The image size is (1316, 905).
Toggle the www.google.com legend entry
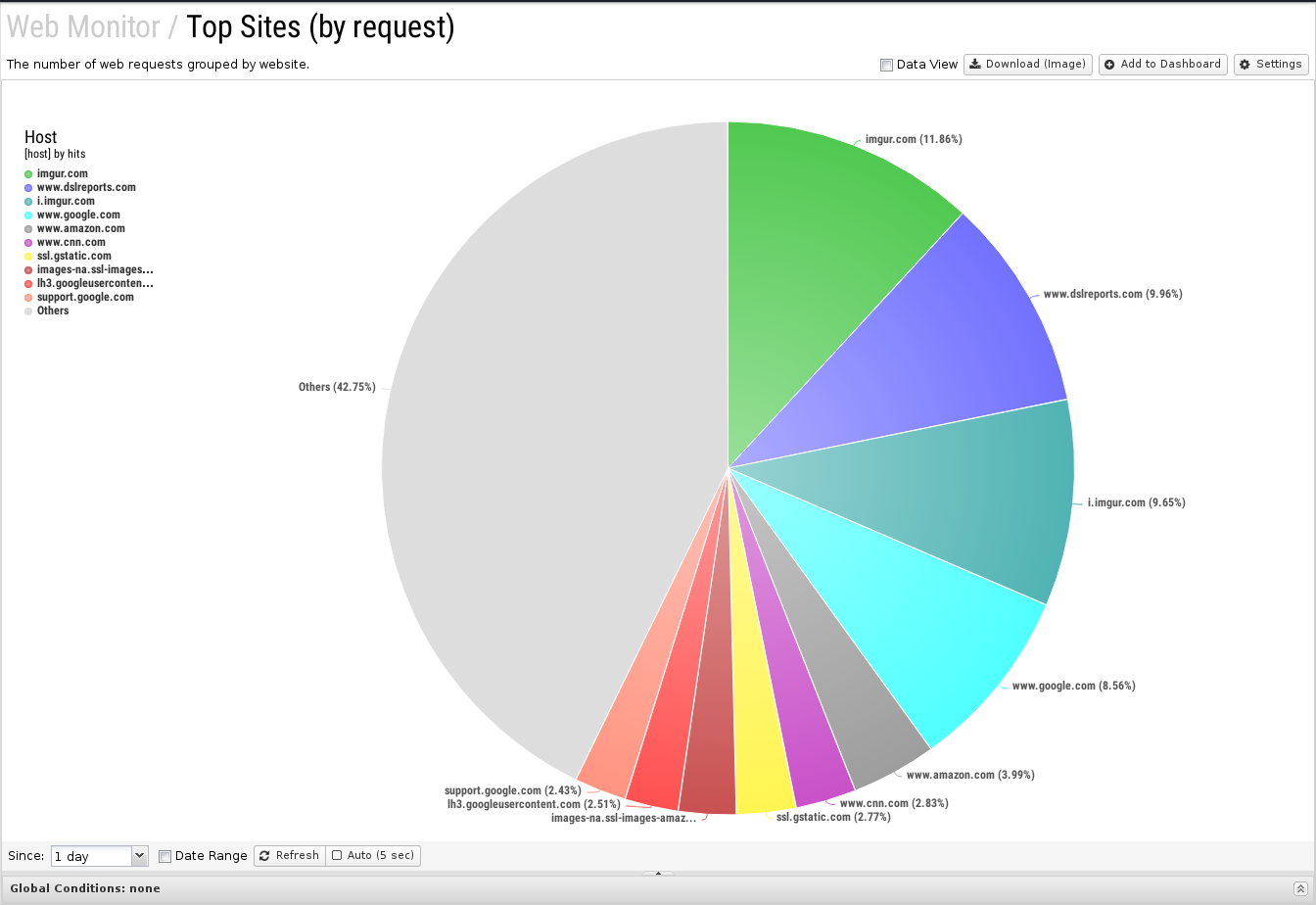[x=72, y=214]
